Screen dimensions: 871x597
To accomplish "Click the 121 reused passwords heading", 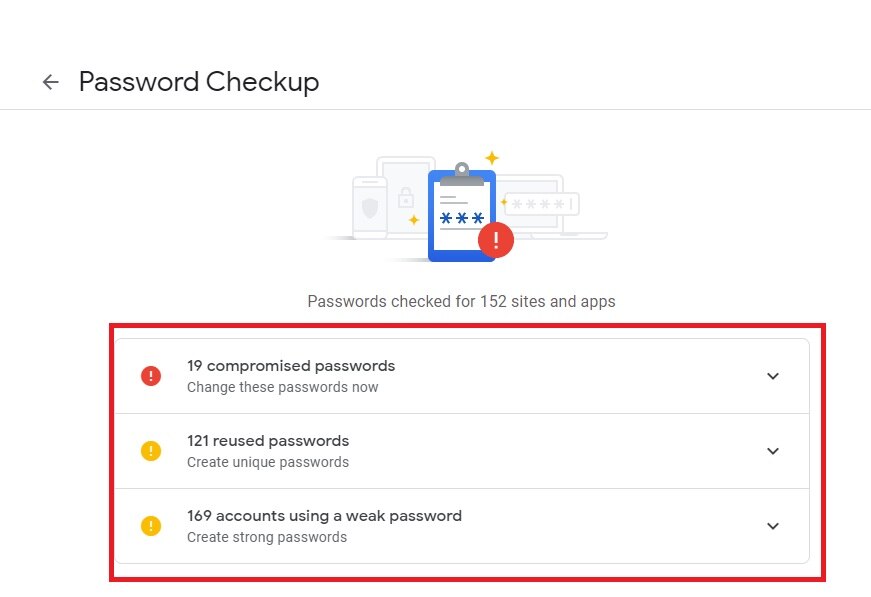I will tap(268, 440).
